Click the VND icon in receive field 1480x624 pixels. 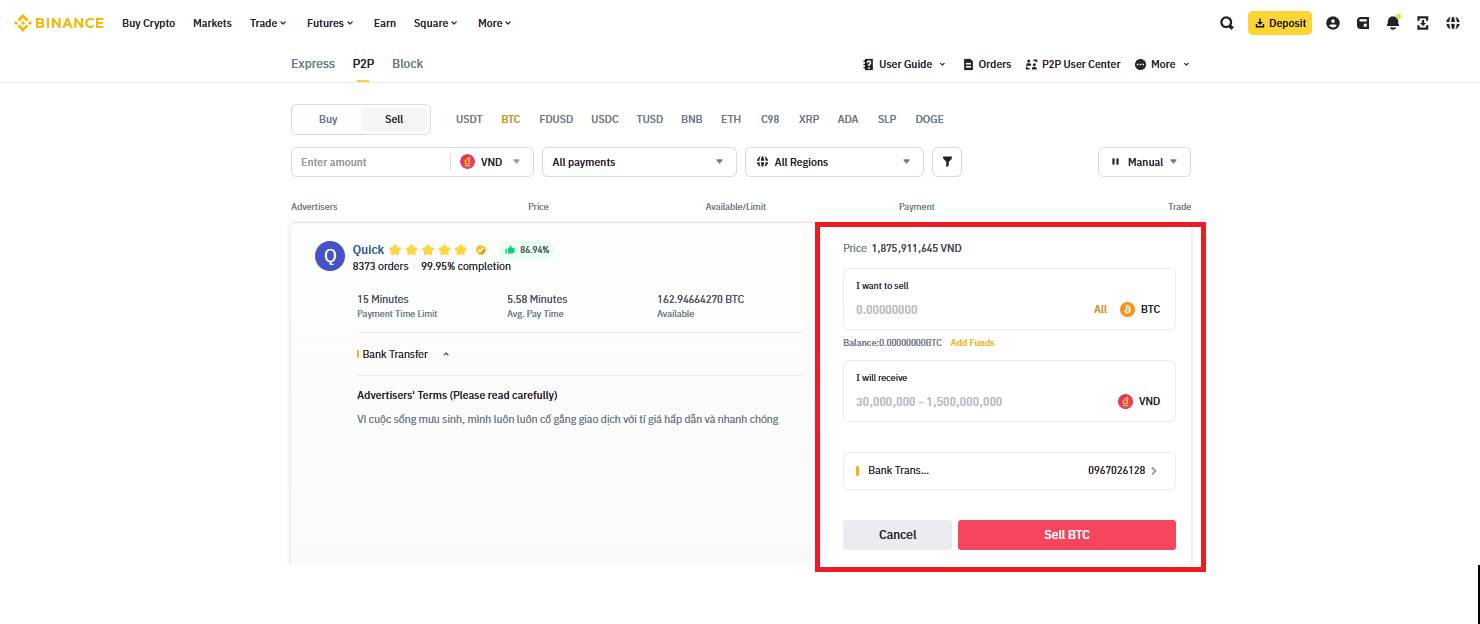[x=1125, y=401]
